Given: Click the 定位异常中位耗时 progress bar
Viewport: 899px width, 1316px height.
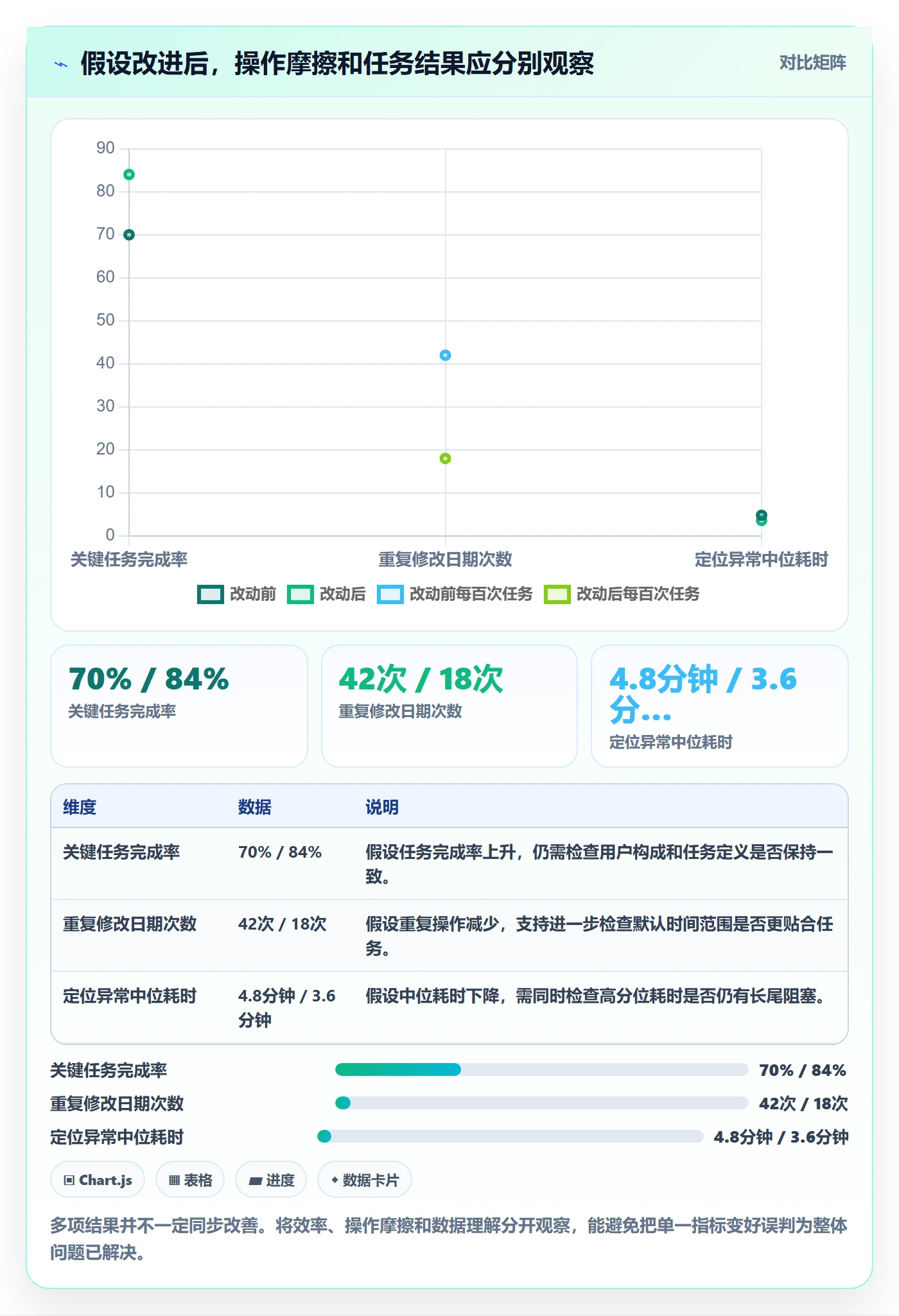Looking at the screenshot, I should pyautogui.click(x=511, y=1136).
